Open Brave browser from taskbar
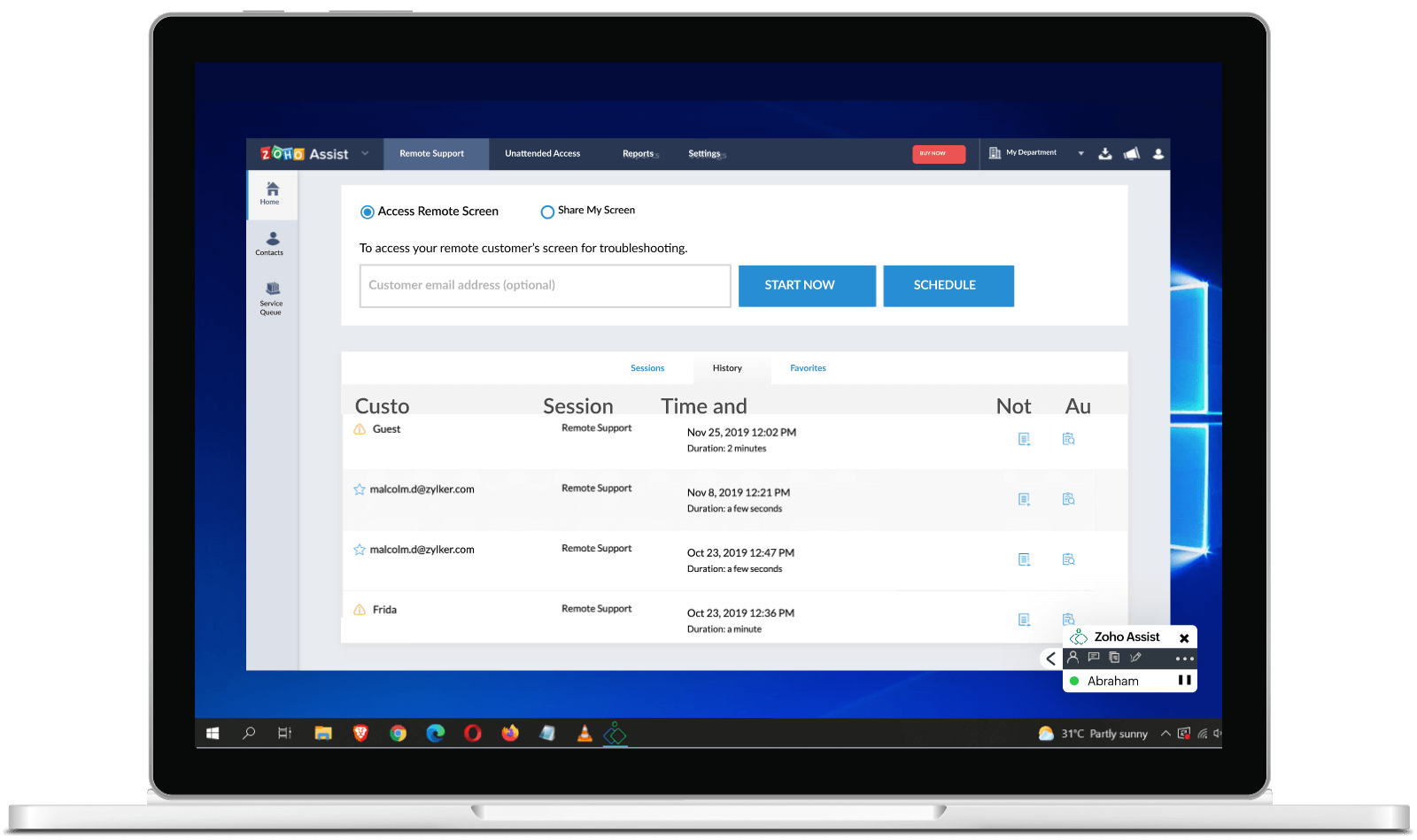This screenshot has width=1417, height=840. coord(360,733)
